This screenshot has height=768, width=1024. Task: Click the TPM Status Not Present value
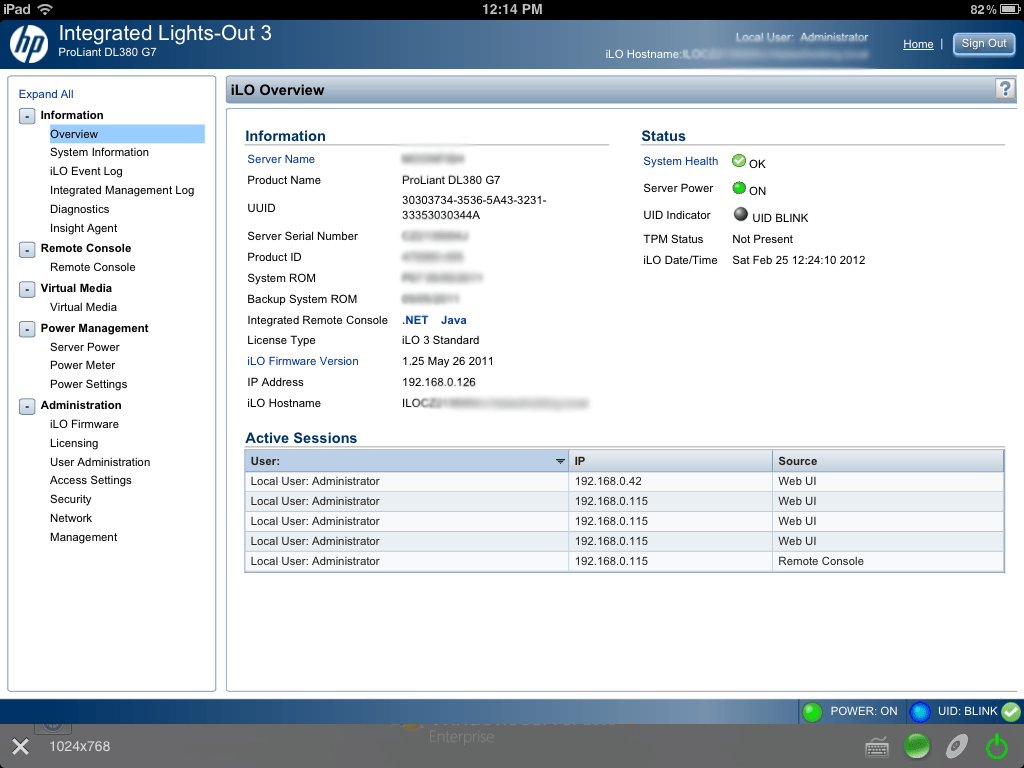762,239
